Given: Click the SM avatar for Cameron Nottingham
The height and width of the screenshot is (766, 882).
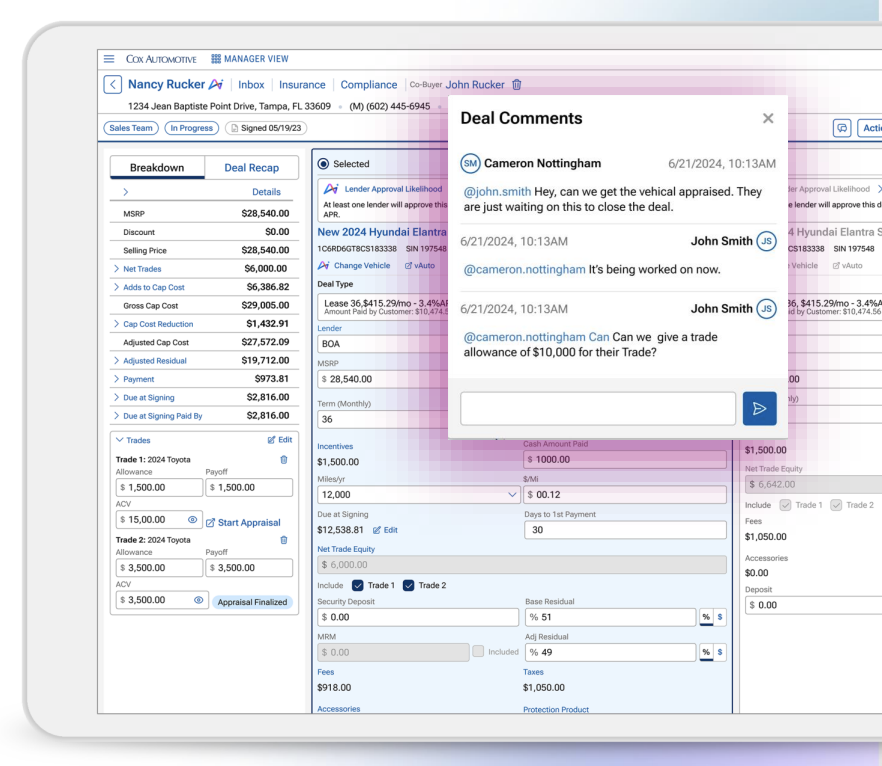Looking at the screenshot, I should click(470, 164).
